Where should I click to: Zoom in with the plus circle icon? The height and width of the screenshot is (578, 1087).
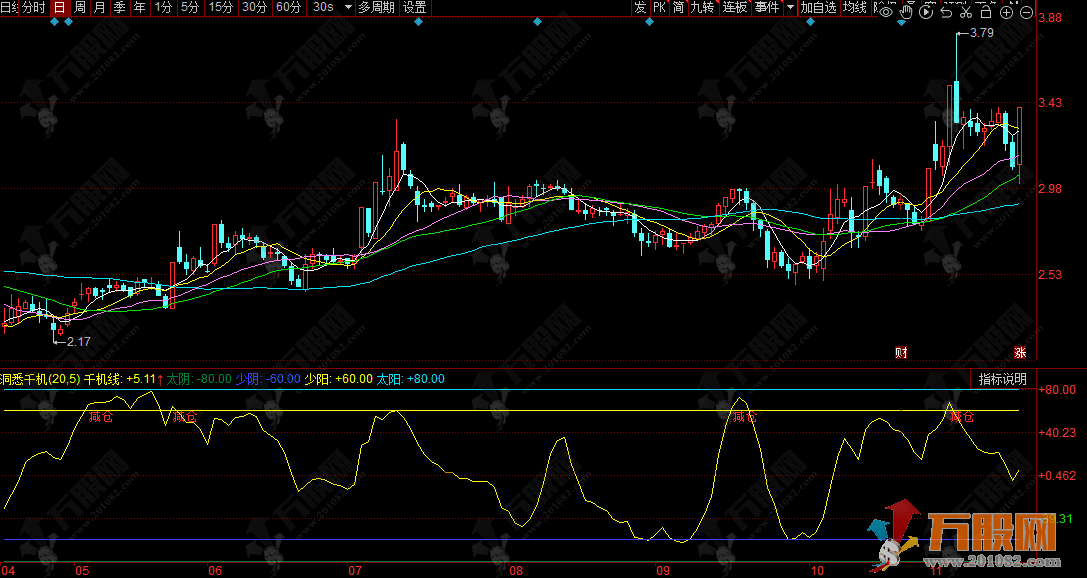coord(1006,13)
